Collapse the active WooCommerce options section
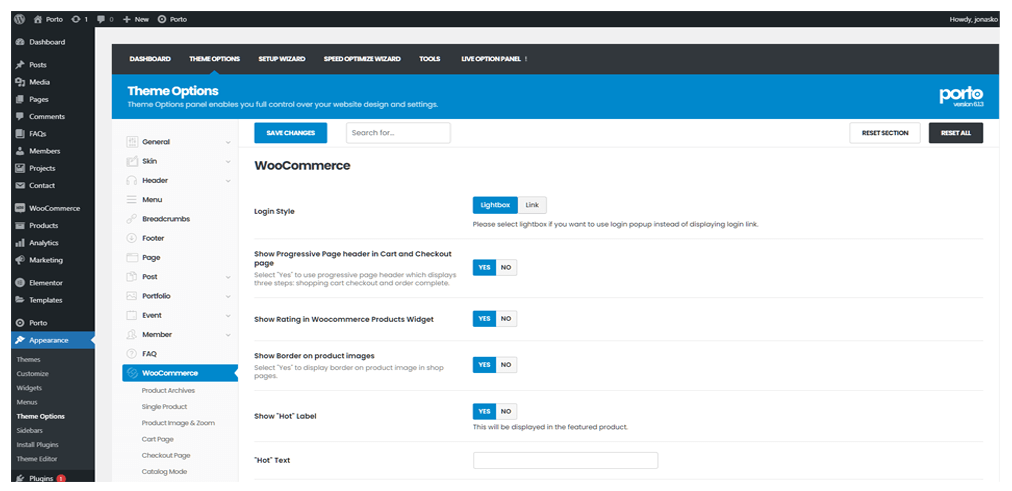This screenshot has width=1012, height=491. pyautogui.click(x=180, y=373)
